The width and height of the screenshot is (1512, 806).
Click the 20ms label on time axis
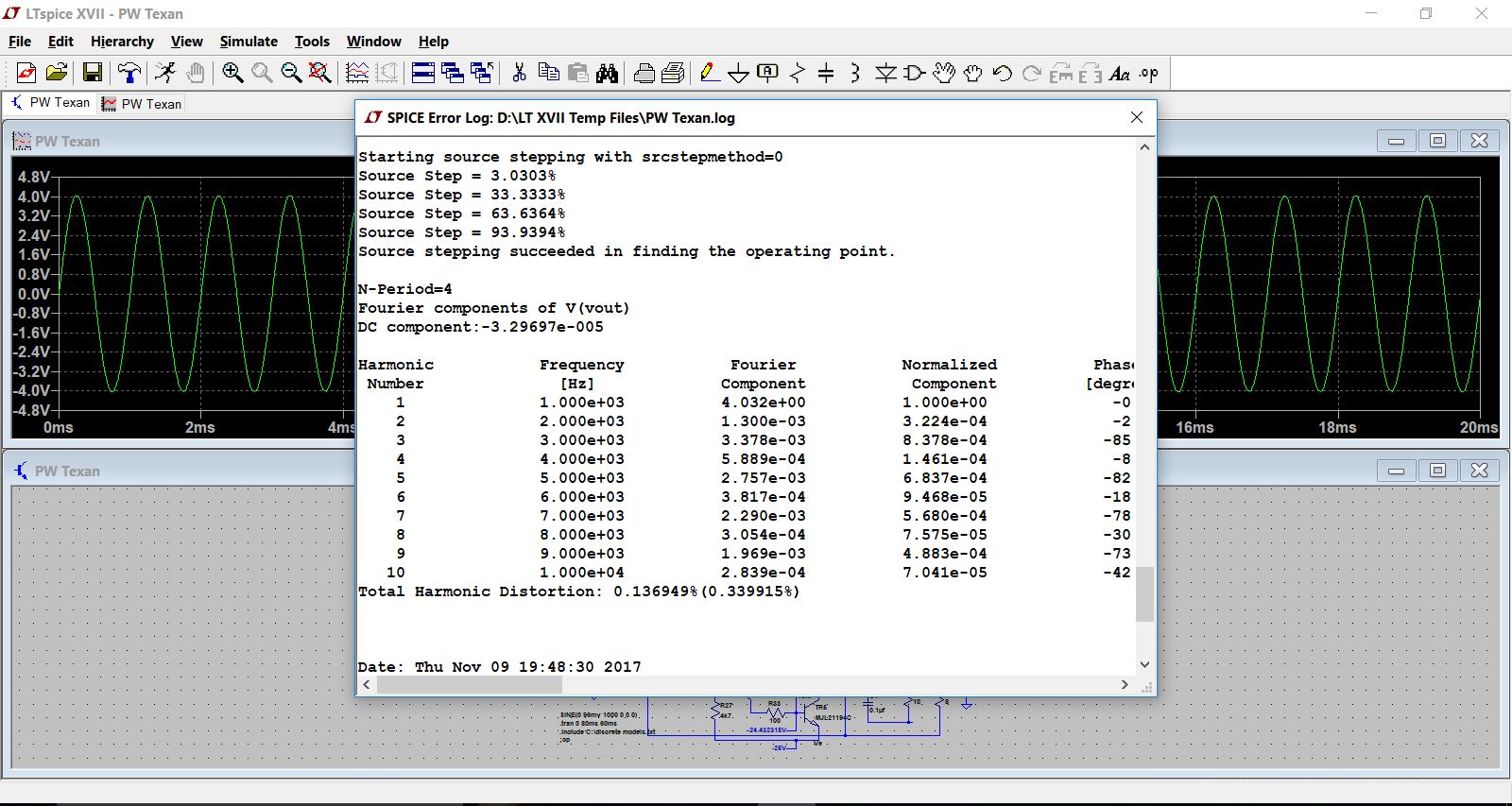(x=1478, y=428)
